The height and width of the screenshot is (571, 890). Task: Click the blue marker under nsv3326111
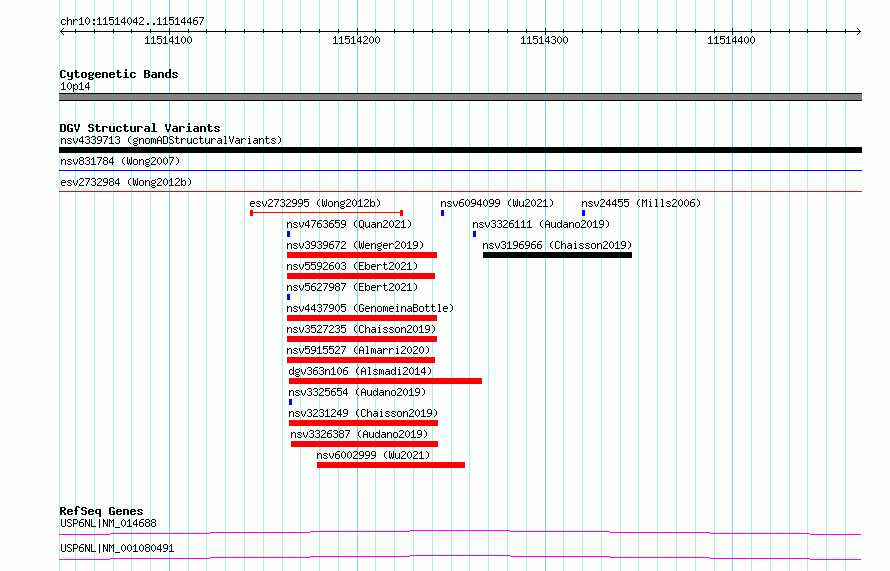[x=474, y=234]
